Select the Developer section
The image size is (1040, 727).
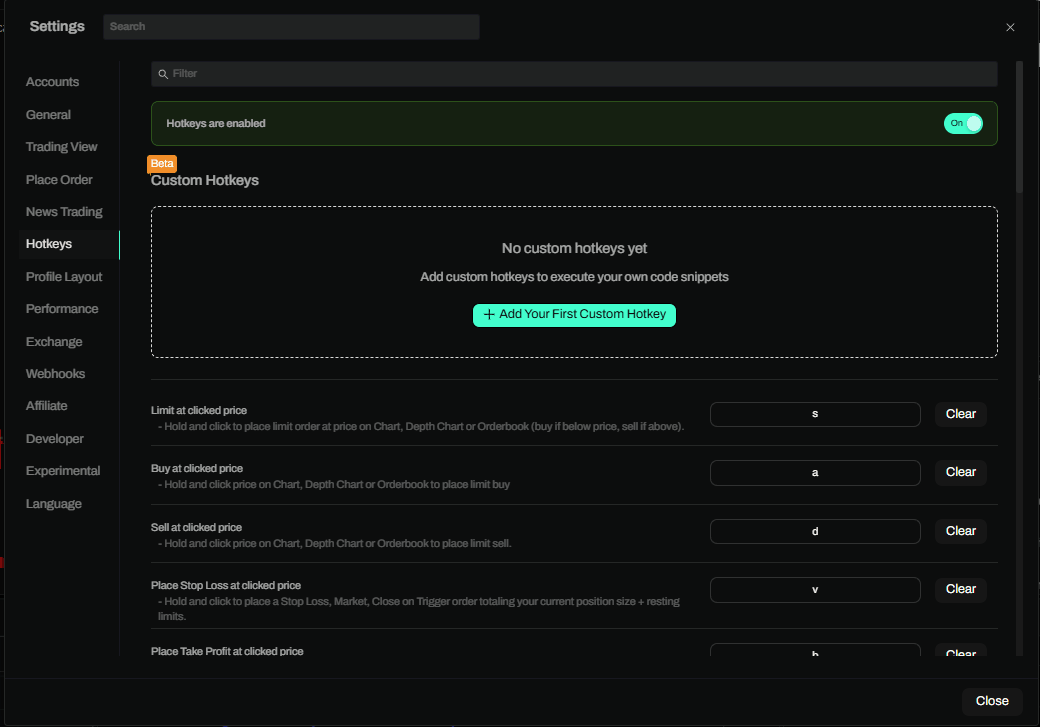coord(55,439)
